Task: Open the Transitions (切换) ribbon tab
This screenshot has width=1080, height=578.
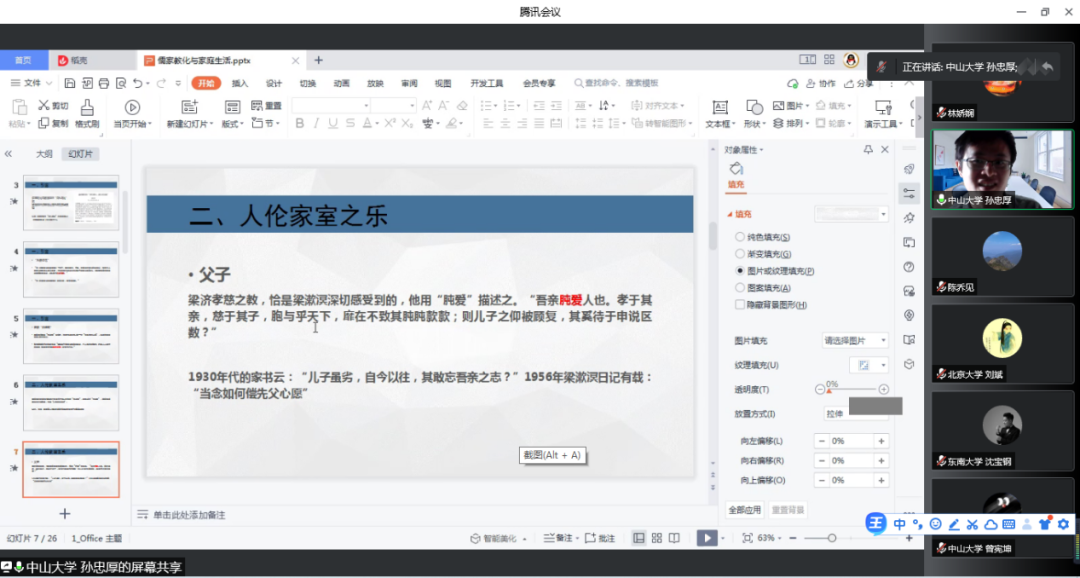Action: click(307, 83)
